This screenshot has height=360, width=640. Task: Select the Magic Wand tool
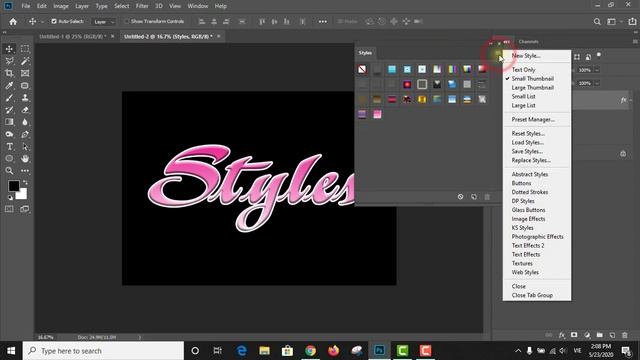(25, 61)
